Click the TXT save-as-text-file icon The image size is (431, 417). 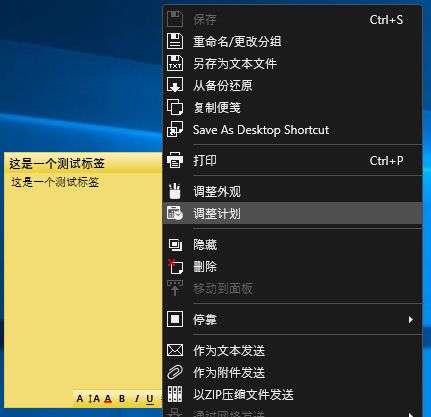point(175,63)
